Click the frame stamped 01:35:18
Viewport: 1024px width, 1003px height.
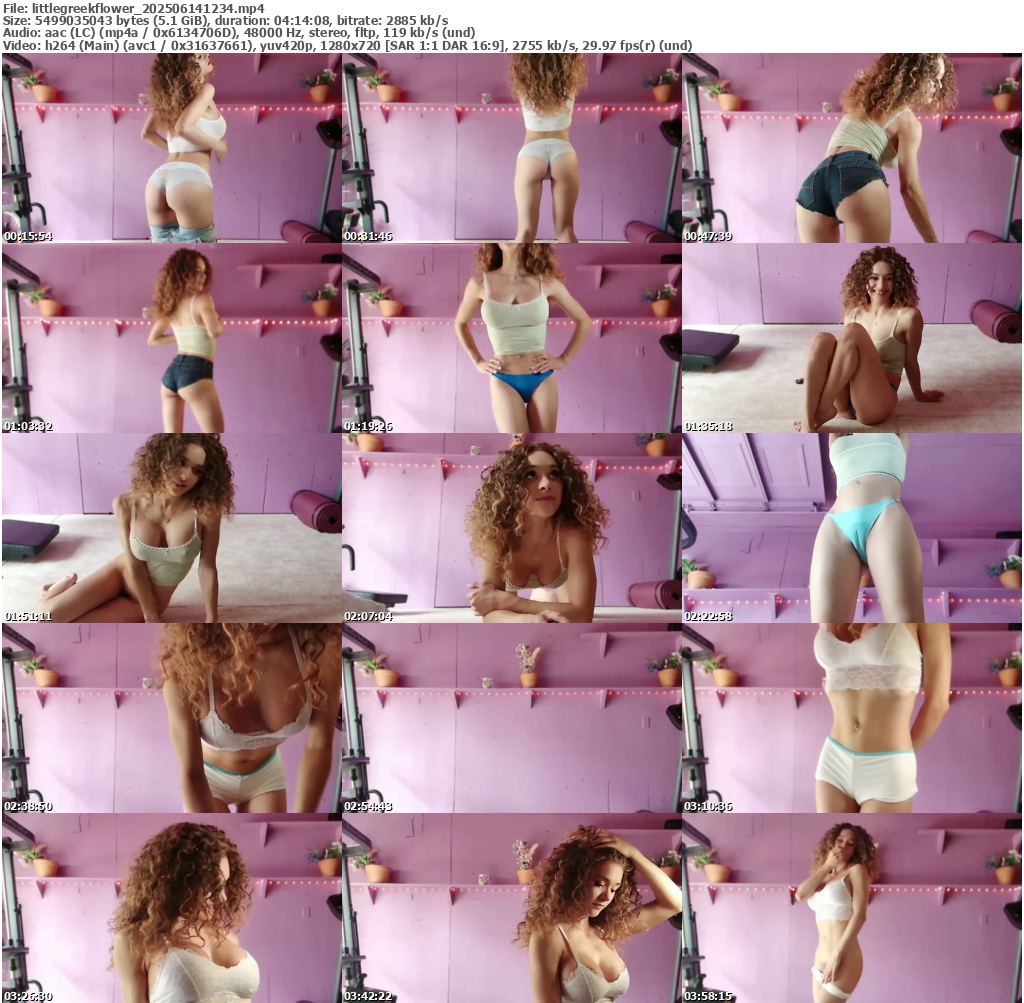pyautogui.click(x=851, y=338)
